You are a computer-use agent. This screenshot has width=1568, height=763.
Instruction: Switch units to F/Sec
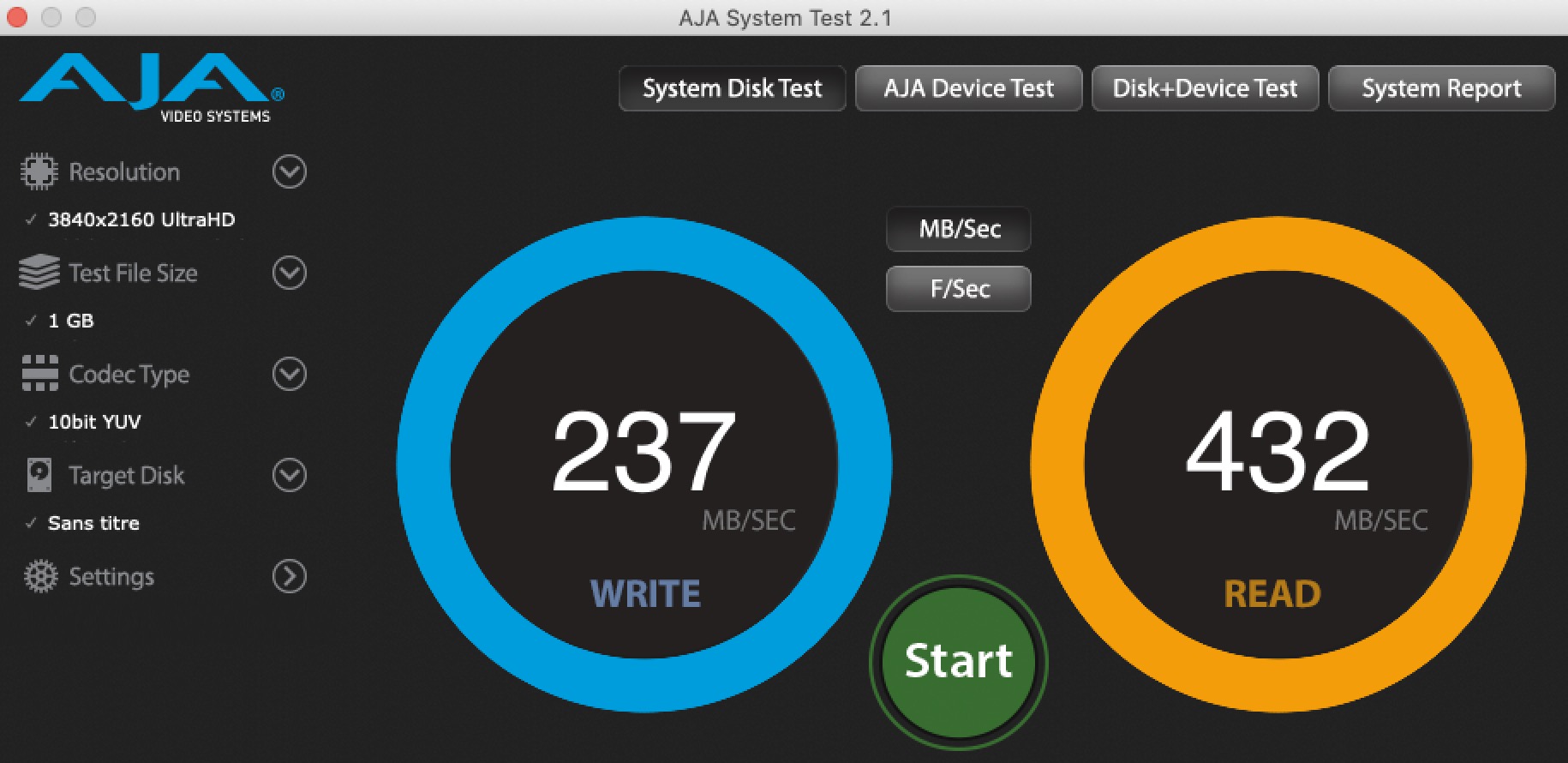(x=959, y=289)
